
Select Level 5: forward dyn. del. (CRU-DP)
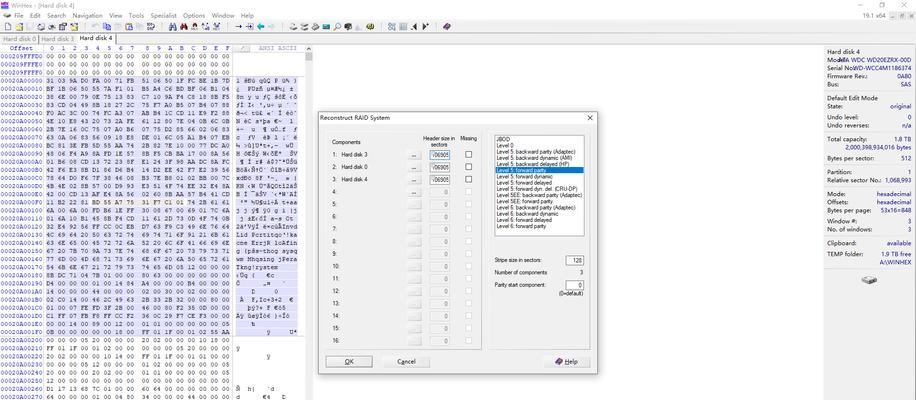coord(539,188)
